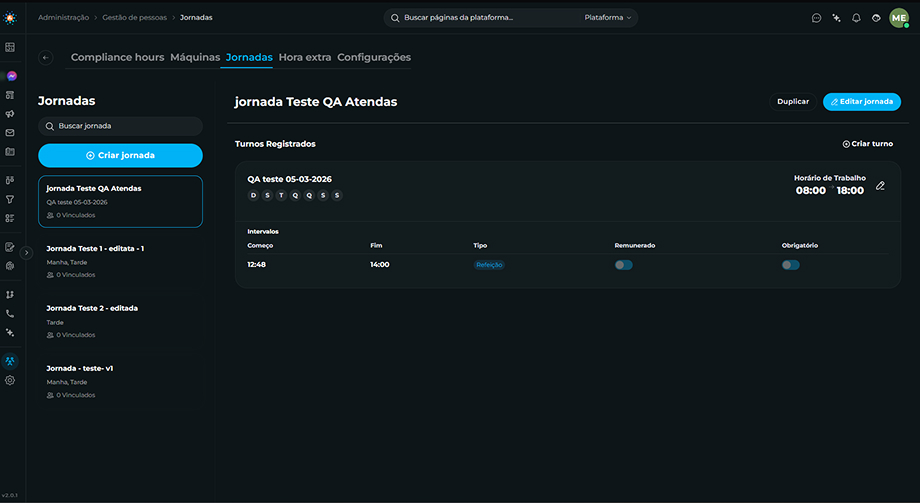The width and height of the screenshot is (920, 503).
Task: Select the Jornadas tab
Action: click(249, 58)
